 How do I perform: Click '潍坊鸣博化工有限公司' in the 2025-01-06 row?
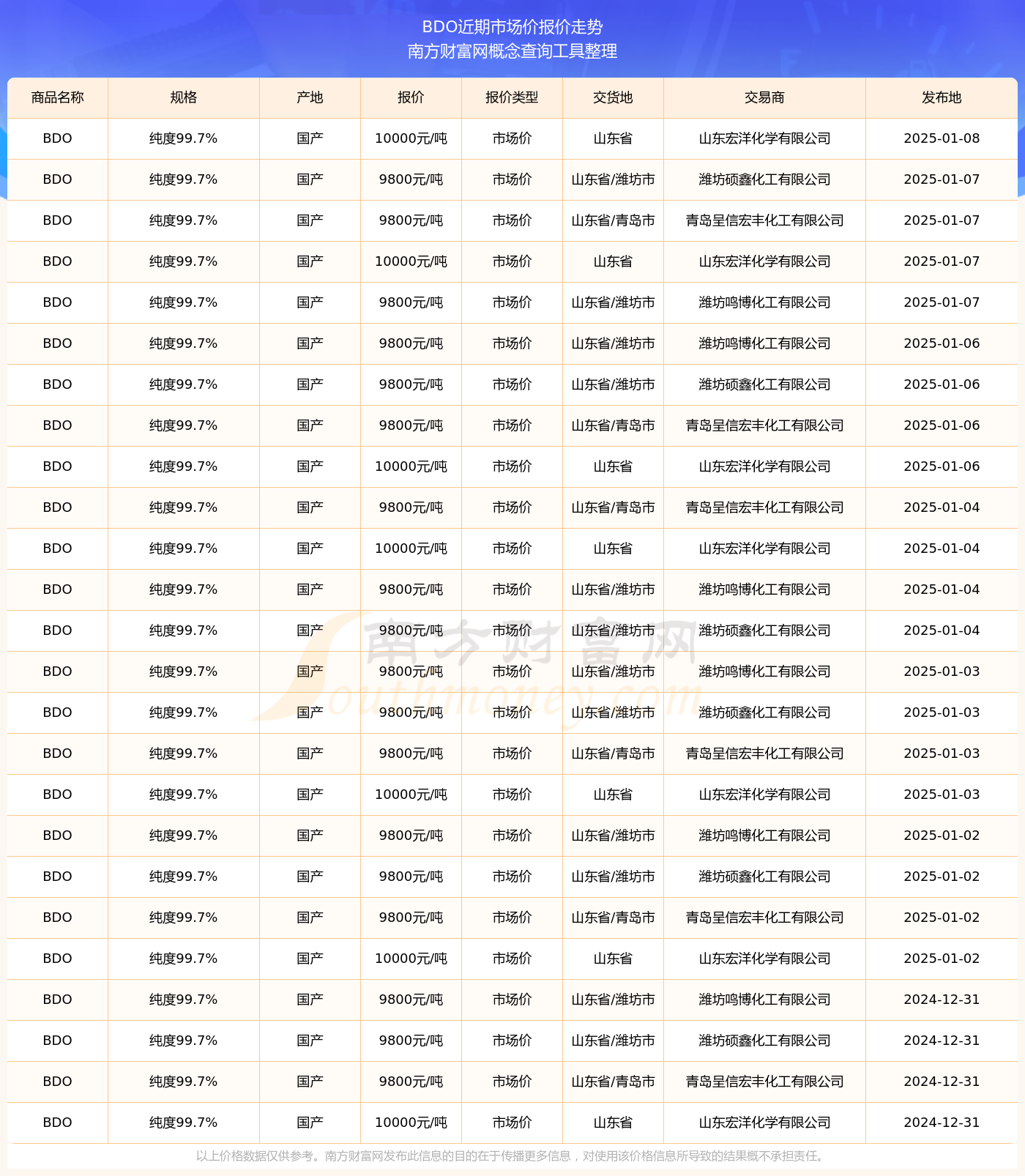click(x=764, y=343)
